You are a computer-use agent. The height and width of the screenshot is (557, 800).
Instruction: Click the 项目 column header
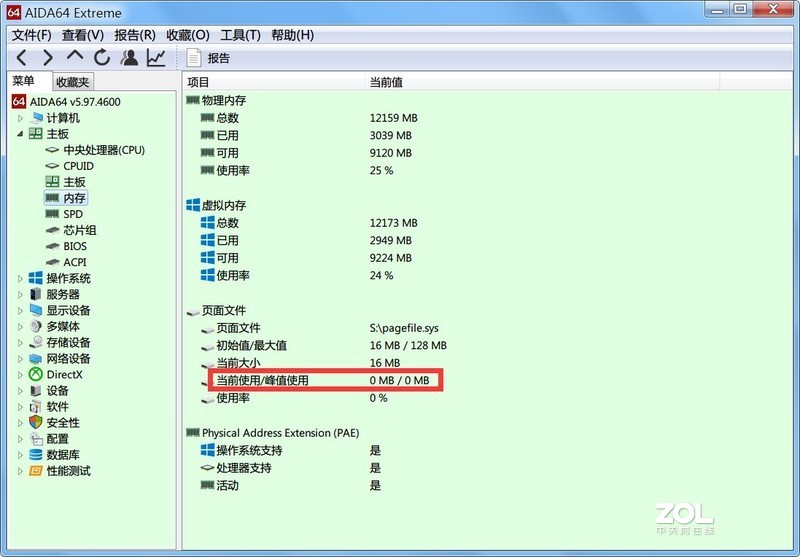274,82
